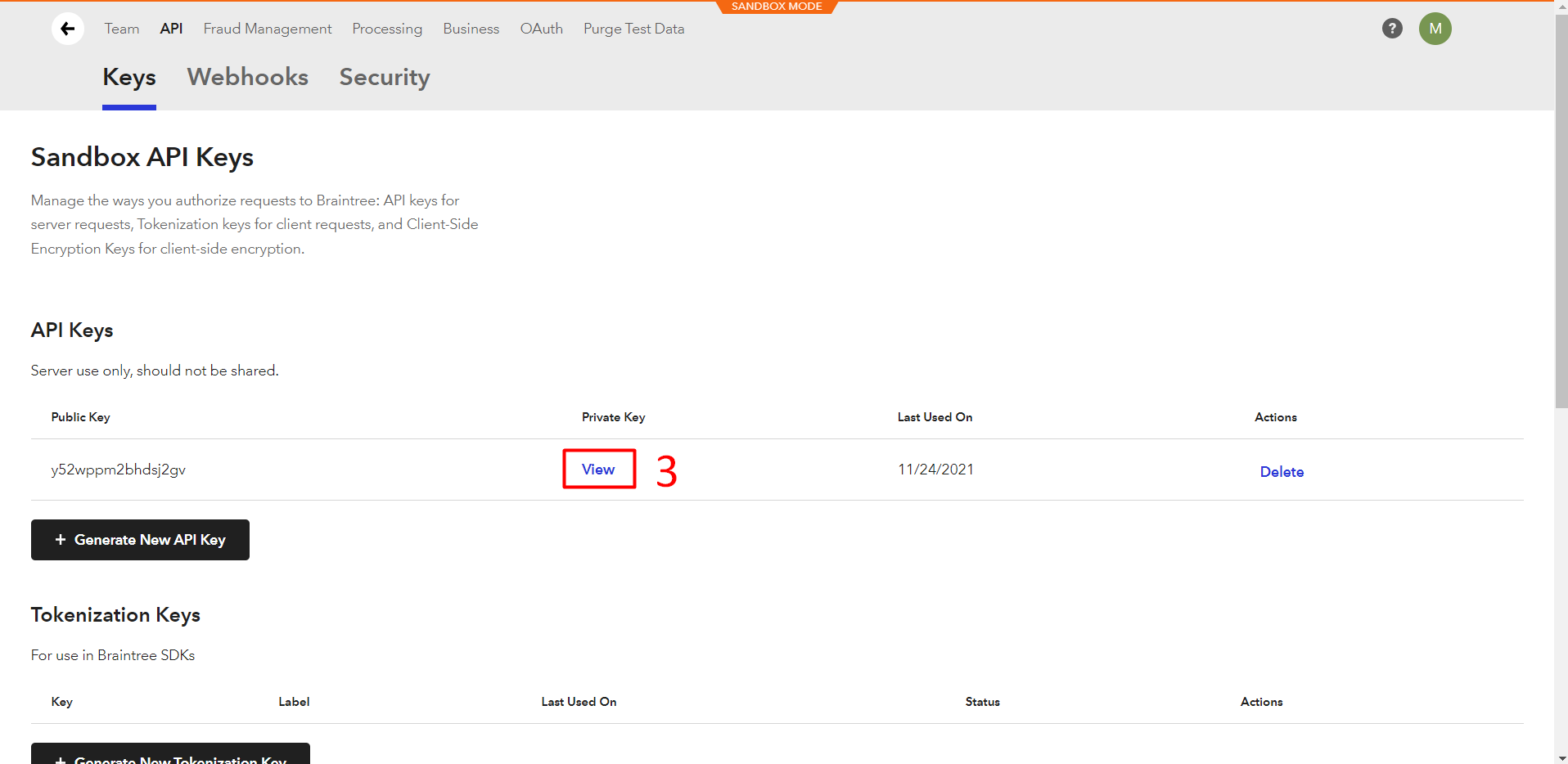Open the Team menu item

pos(122,29)
